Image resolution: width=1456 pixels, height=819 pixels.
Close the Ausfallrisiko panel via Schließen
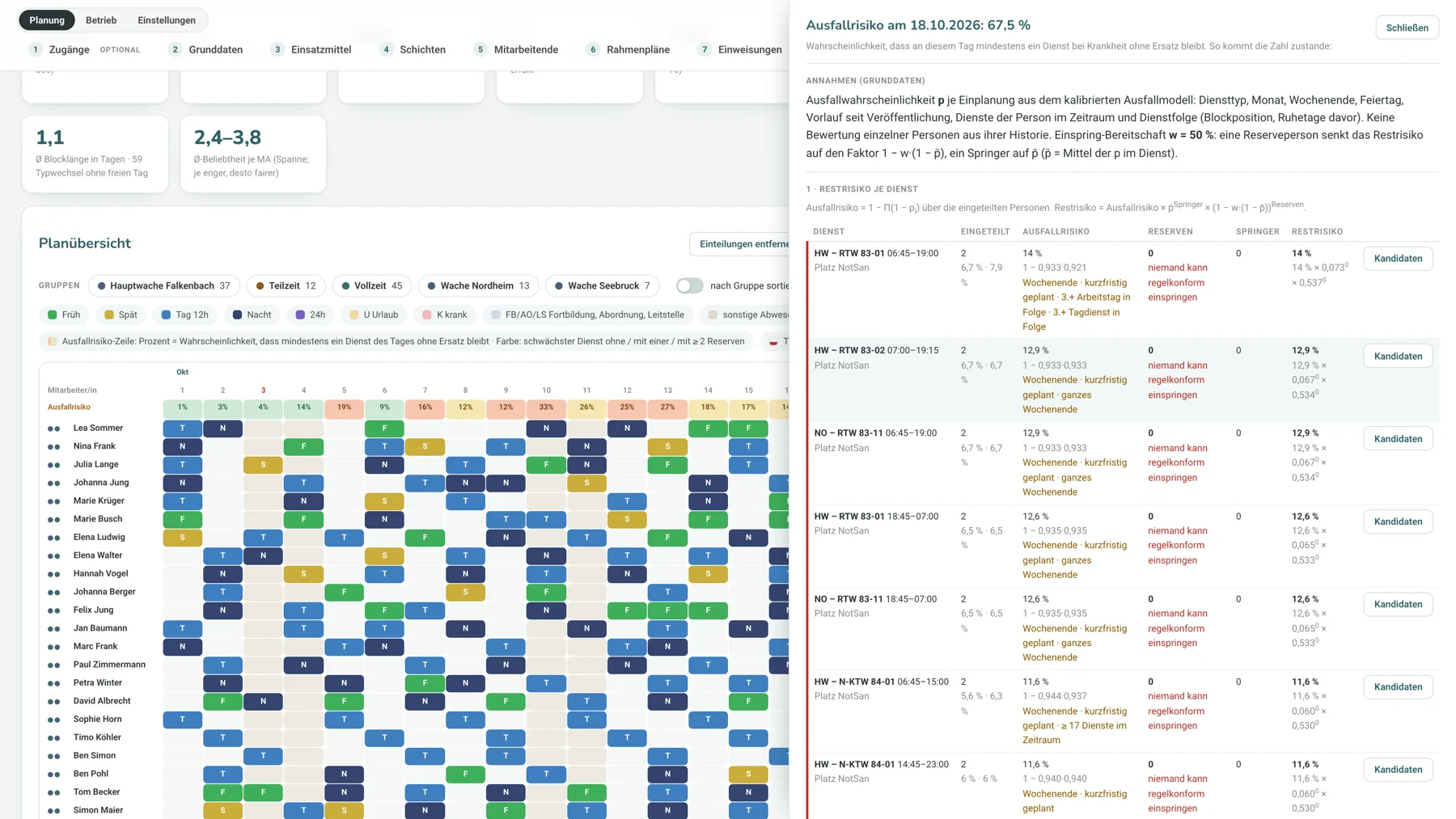[1407, 27]
